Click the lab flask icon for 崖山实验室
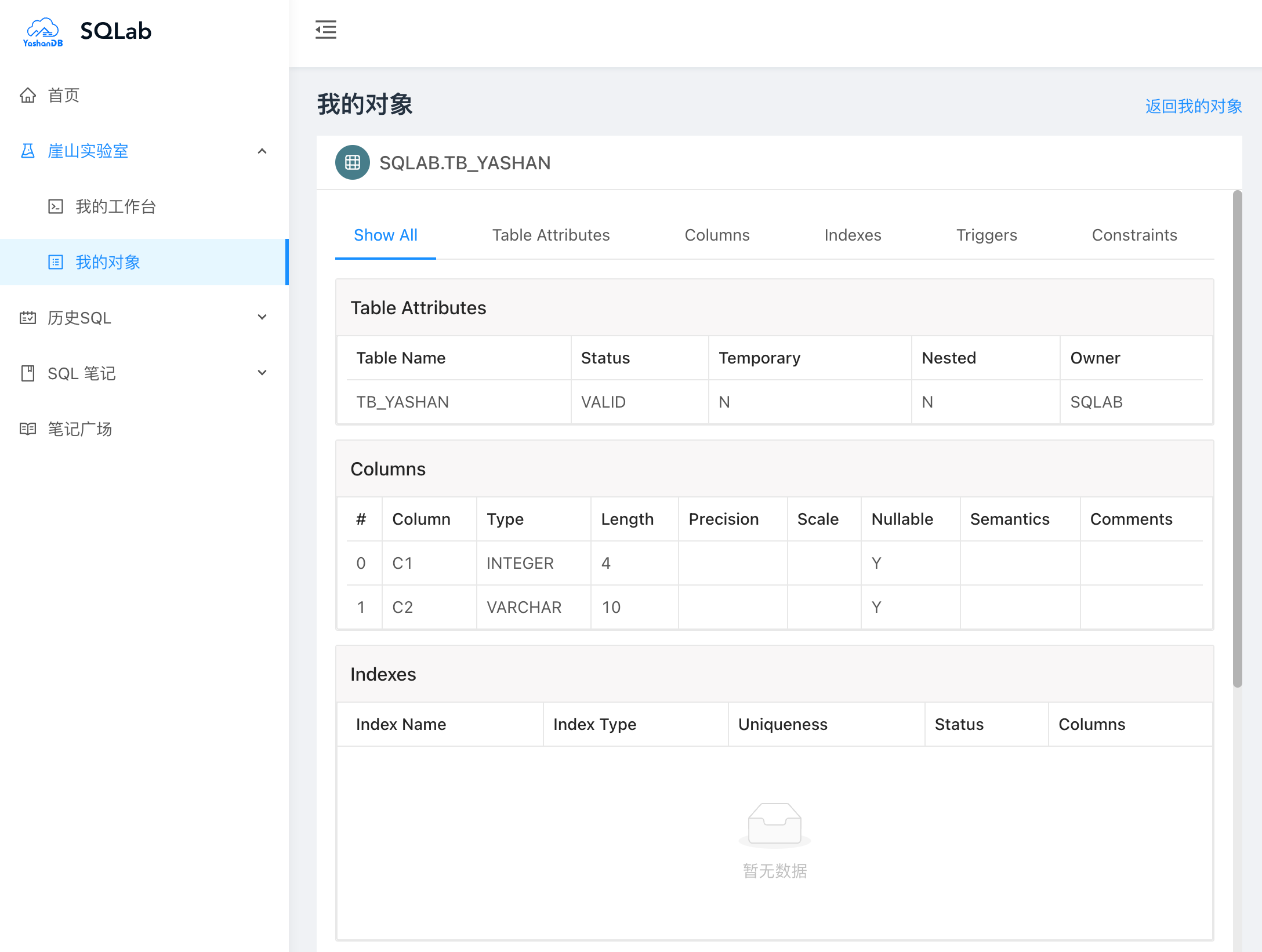The image size is (1262, 952). (27, 151)
